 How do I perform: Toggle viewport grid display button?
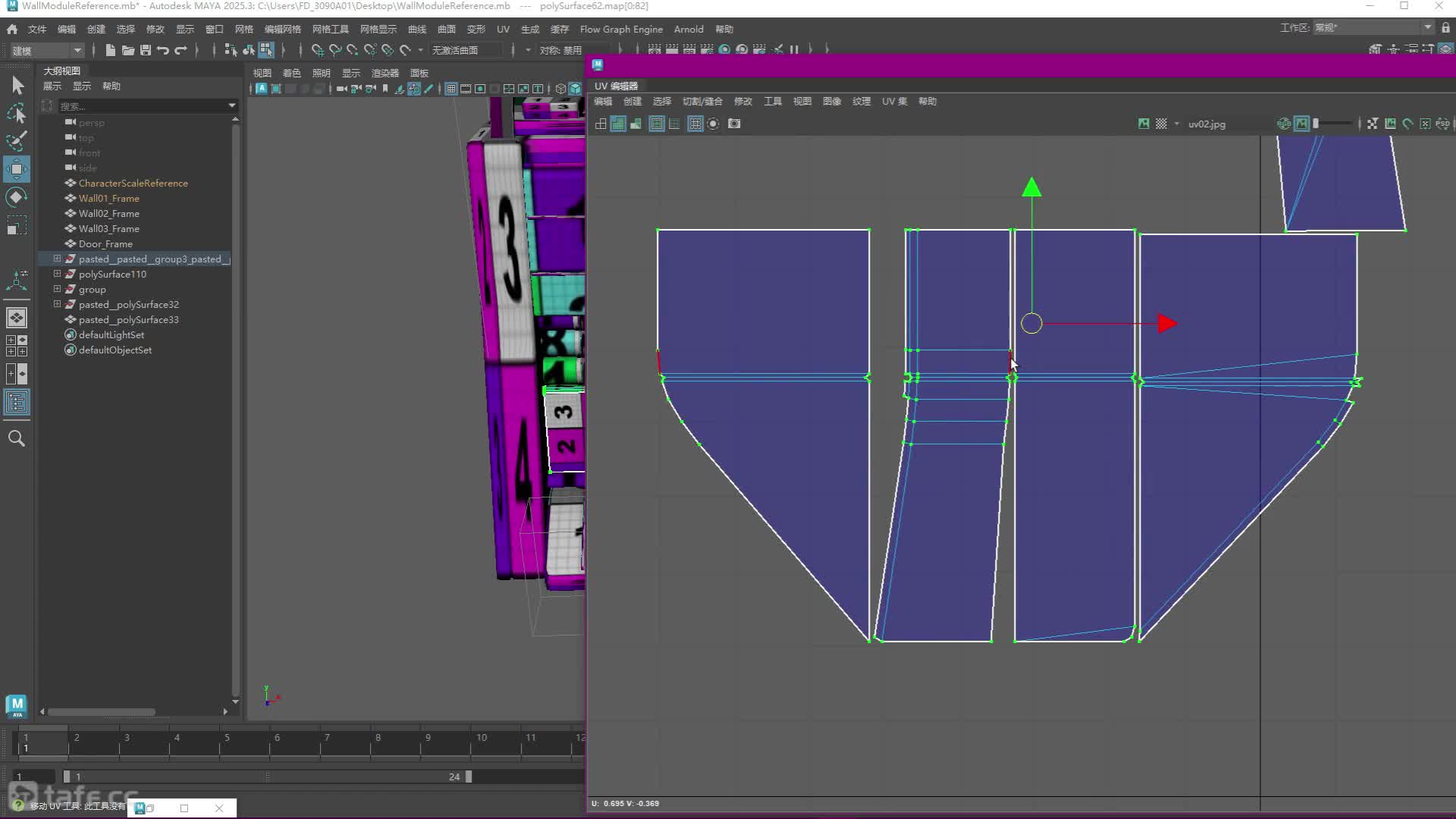(450, 89)
